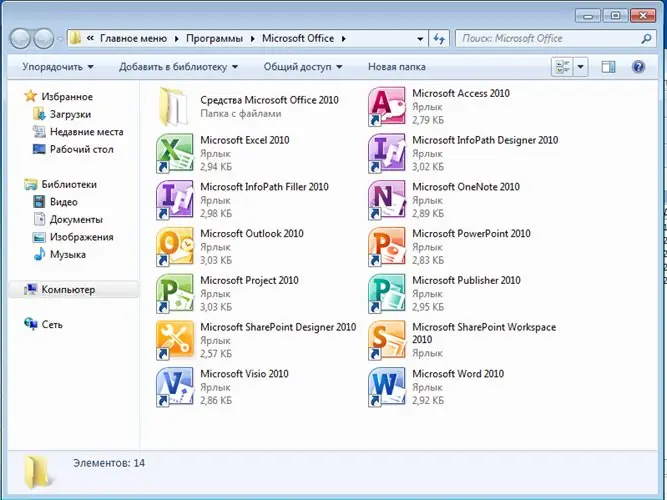Open the Добавить в библиотеку dropdown
This screenshot has width=667, height=500.
(178, 67)
